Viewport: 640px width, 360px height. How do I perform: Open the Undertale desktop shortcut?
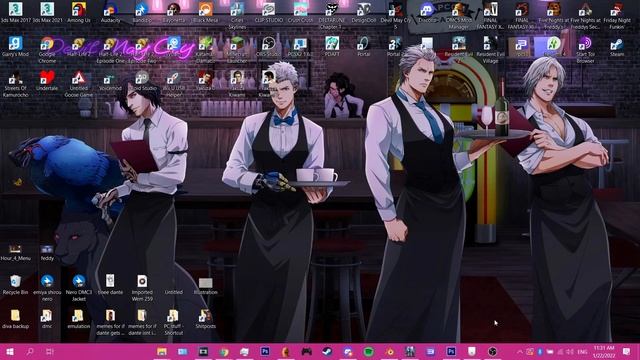point(47,81)
